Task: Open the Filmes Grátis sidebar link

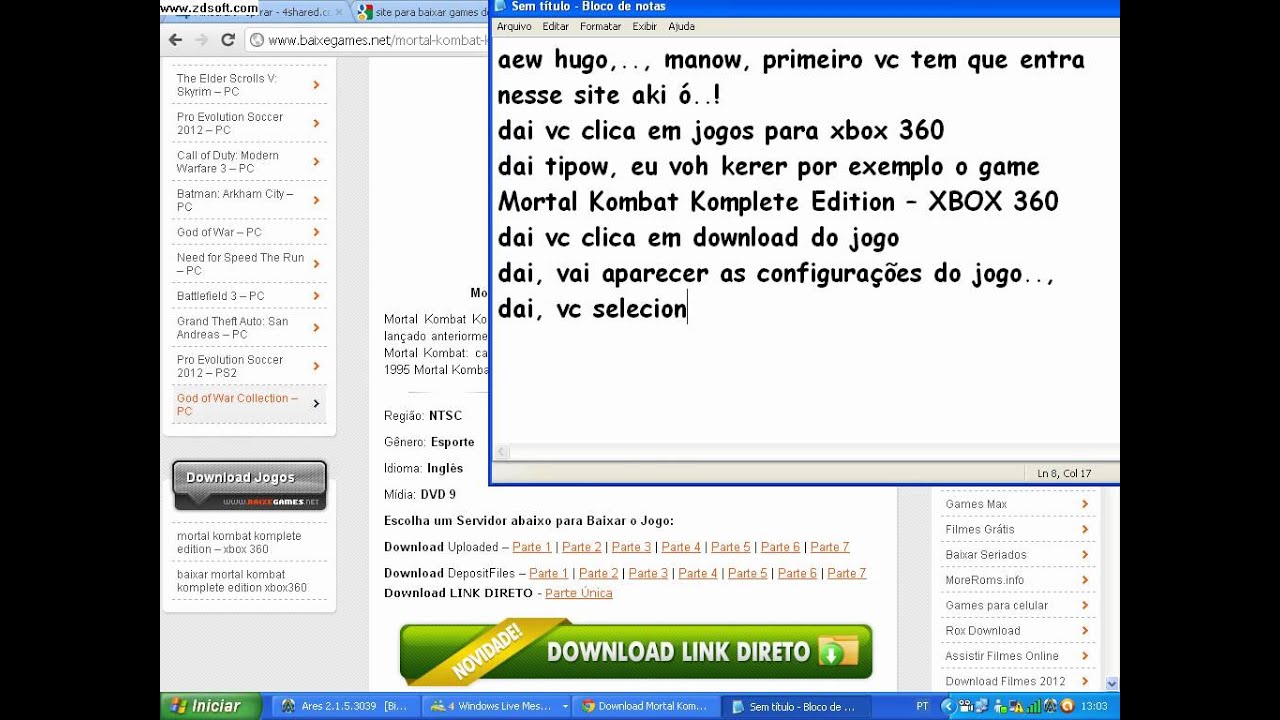Action: pos(980,529)
